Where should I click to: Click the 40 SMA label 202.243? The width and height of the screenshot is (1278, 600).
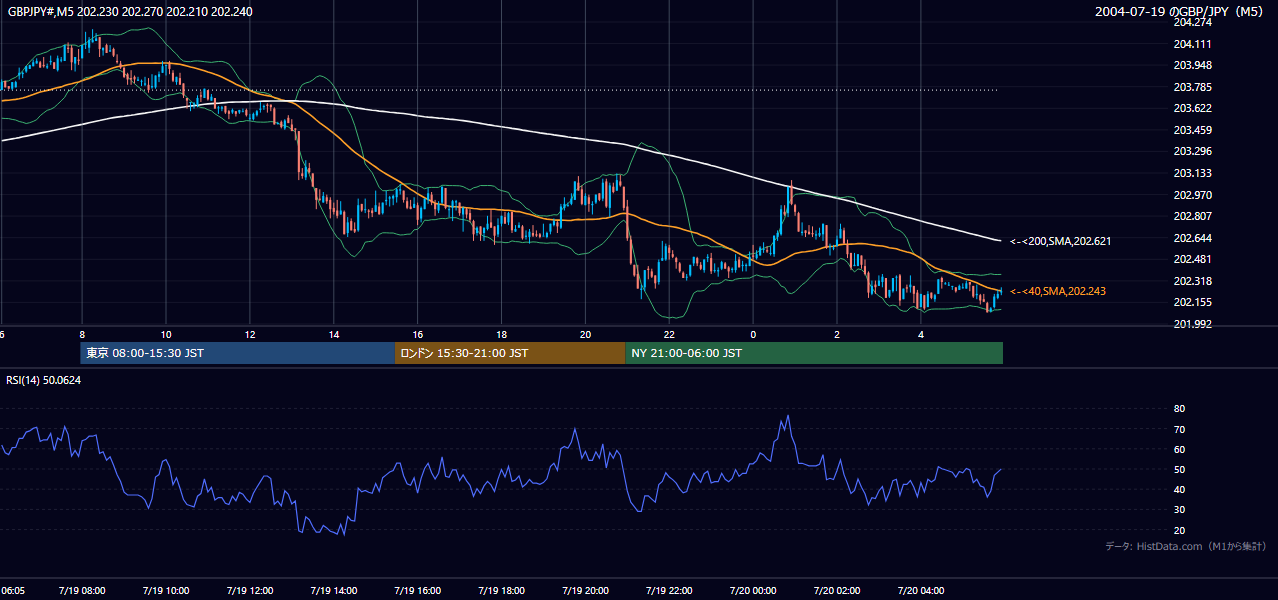click(1059, 291)
